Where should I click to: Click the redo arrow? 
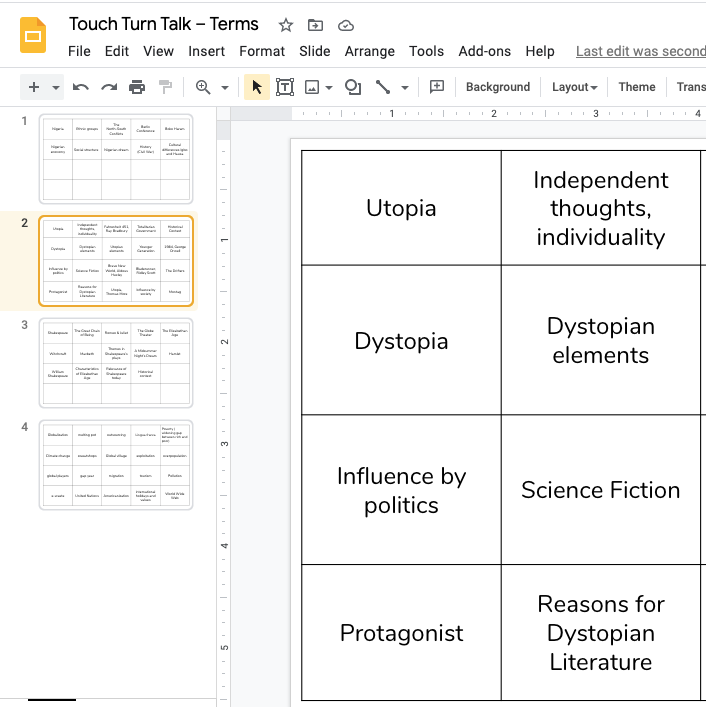click(109, 87)
